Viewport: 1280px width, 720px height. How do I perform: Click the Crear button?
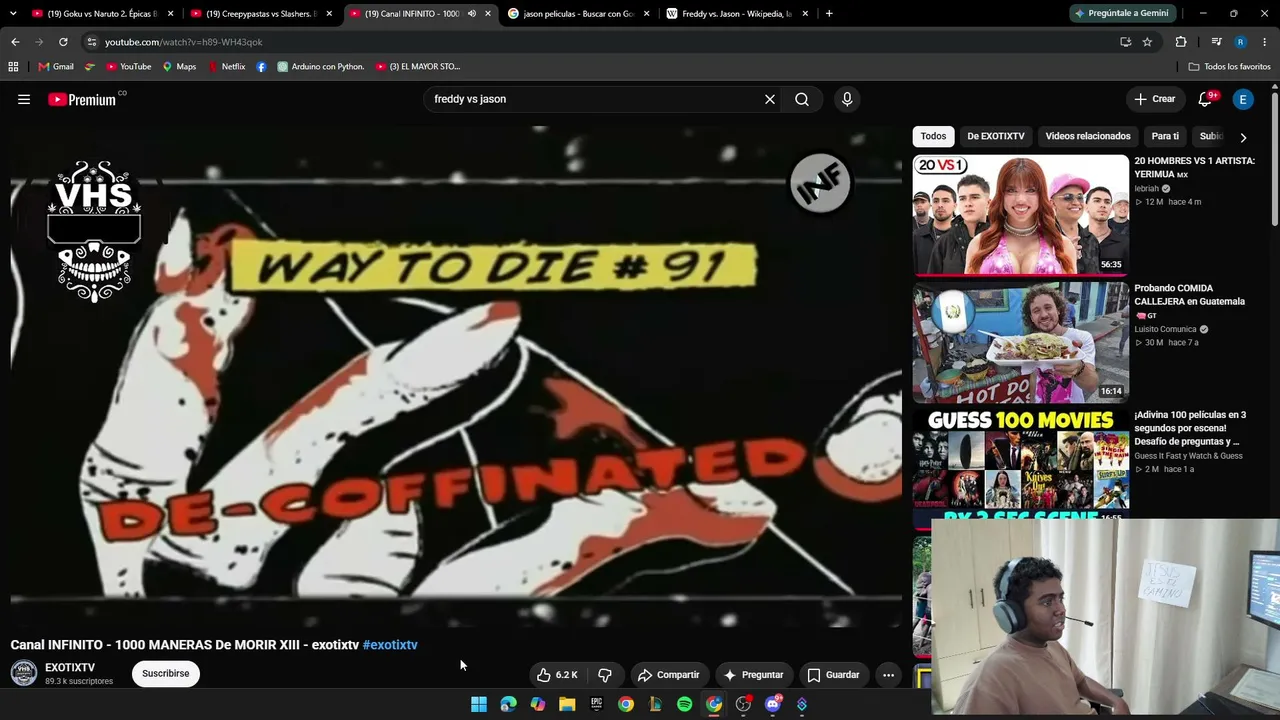1155,99
